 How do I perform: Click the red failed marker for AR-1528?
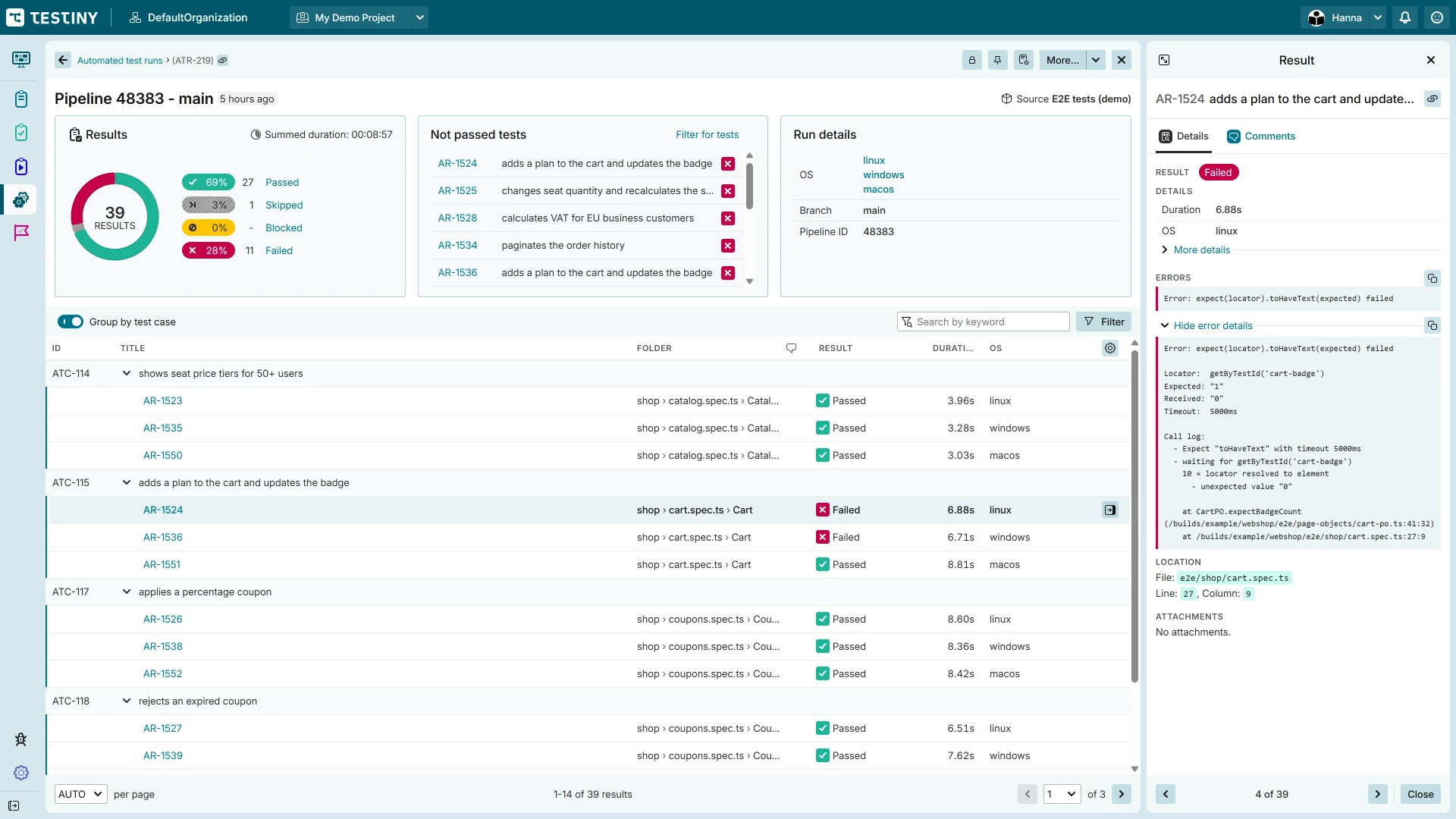(728, 218)
